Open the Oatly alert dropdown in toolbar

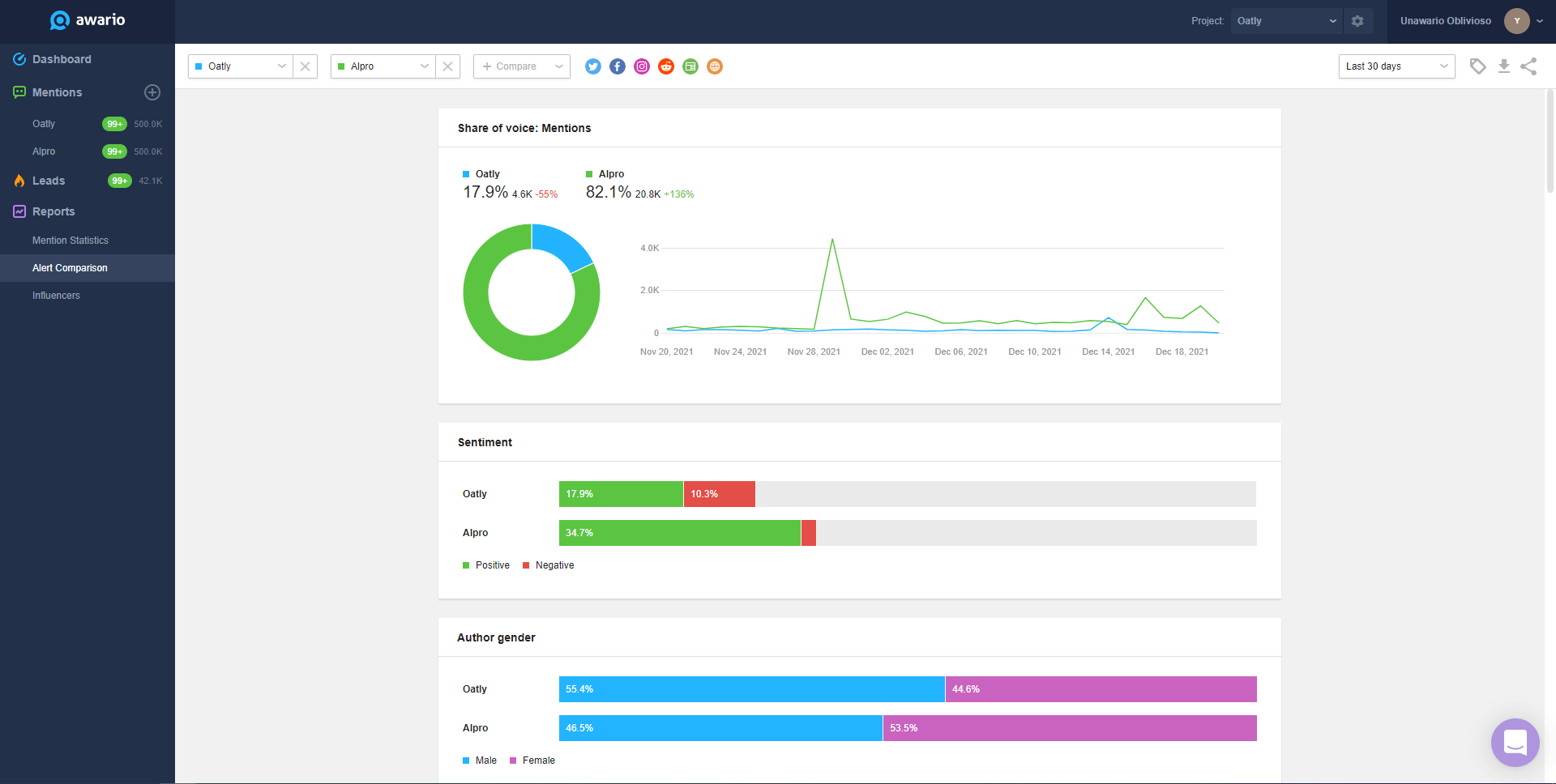pyautogui.click(x=240, y=66)
